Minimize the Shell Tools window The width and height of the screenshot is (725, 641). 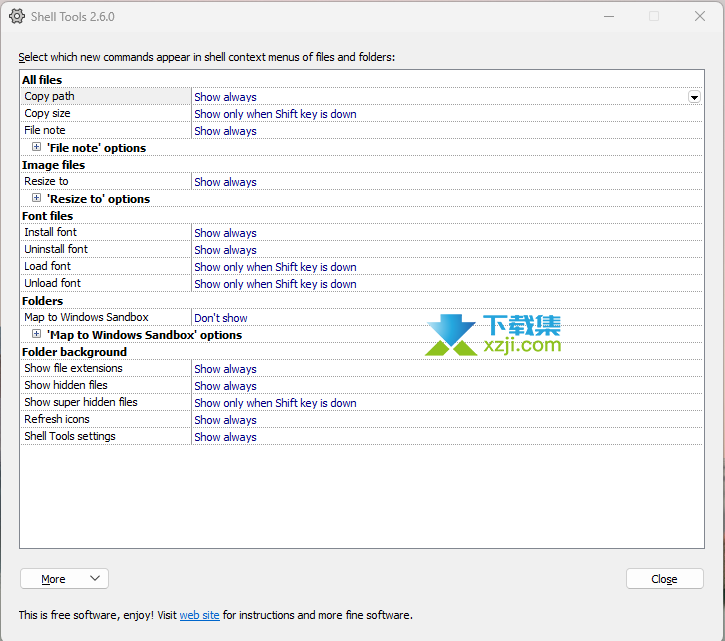coord(609,17)
